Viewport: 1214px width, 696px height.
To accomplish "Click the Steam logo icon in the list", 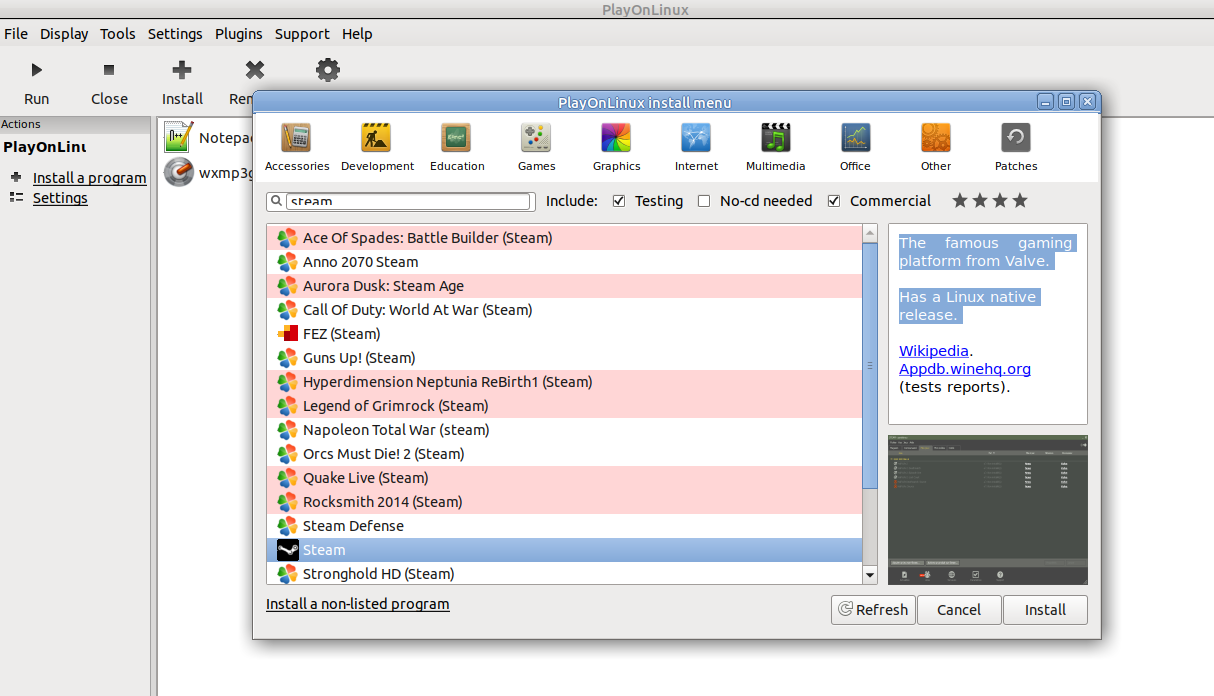I will (x=288, y=550).
